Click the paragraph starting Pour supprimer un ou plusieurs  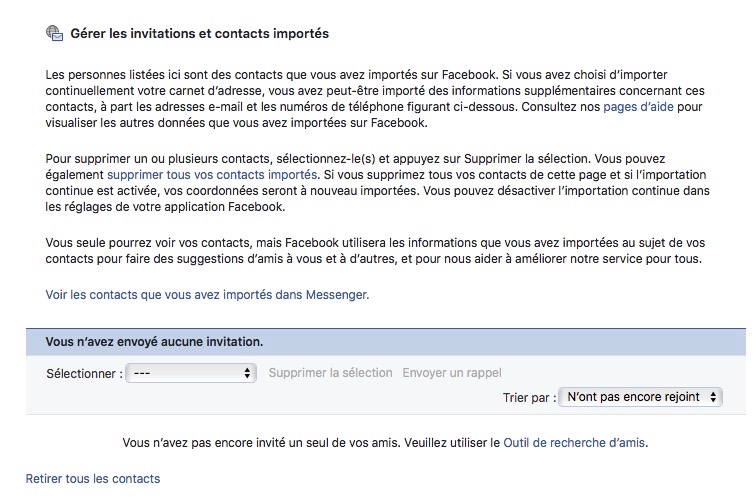click(x=378, y=183)
